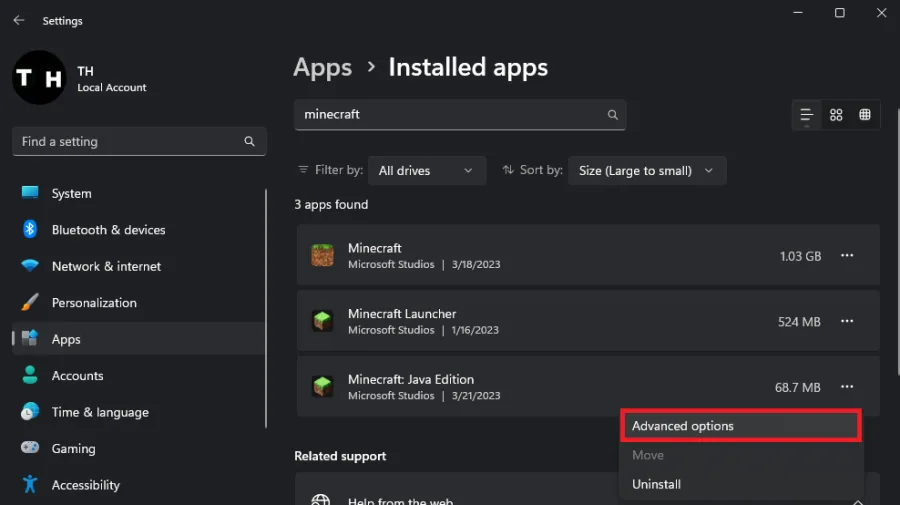Choose Advanced options from context menu
The image size is (900, 505).
(x=741, y=426)
